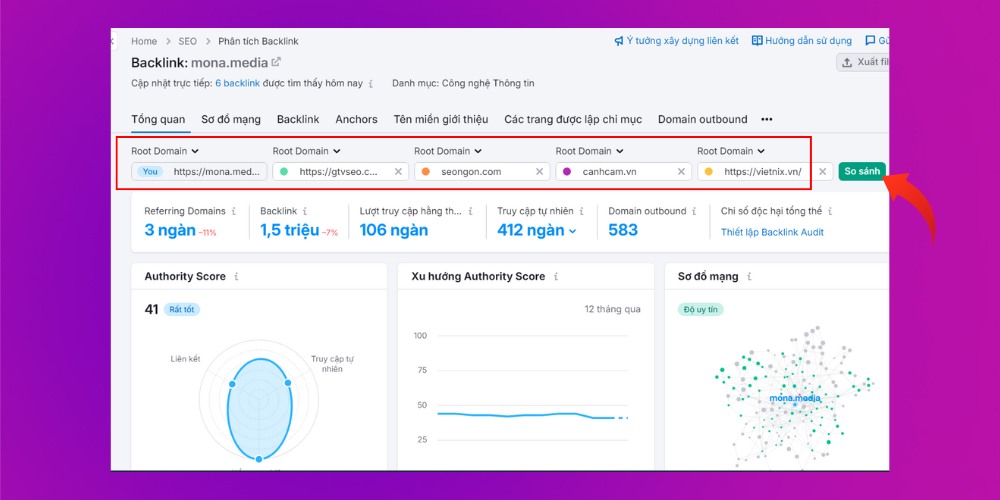
Task: Click the export upload icon
Action: (847, 62)
